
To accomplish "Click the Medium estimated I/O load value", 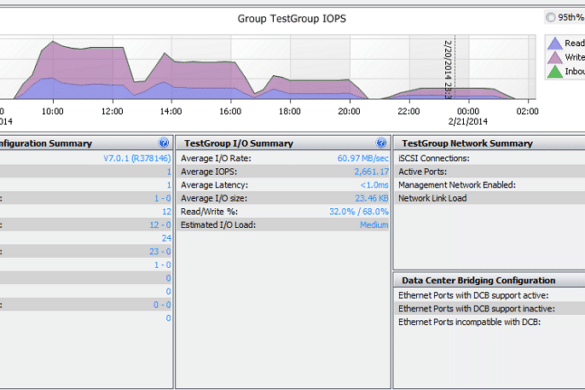I will (374, 225).
